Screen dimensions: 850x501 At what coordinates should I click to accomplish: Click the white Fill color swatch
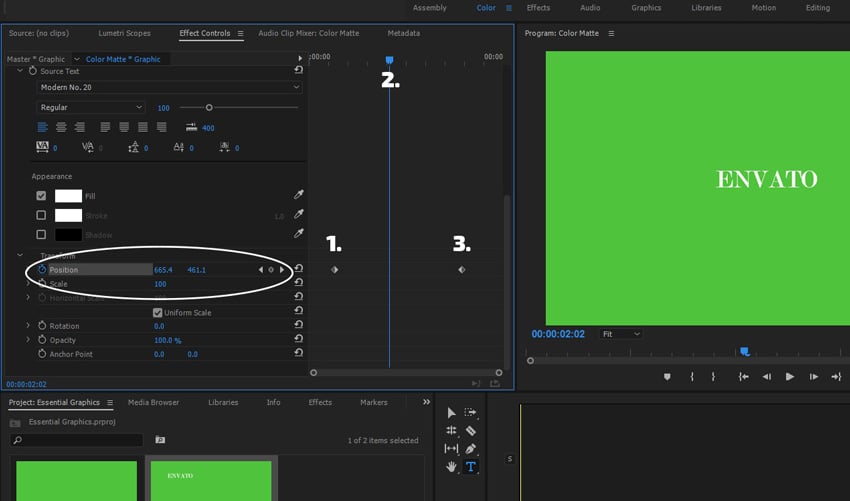click(68, 196)
